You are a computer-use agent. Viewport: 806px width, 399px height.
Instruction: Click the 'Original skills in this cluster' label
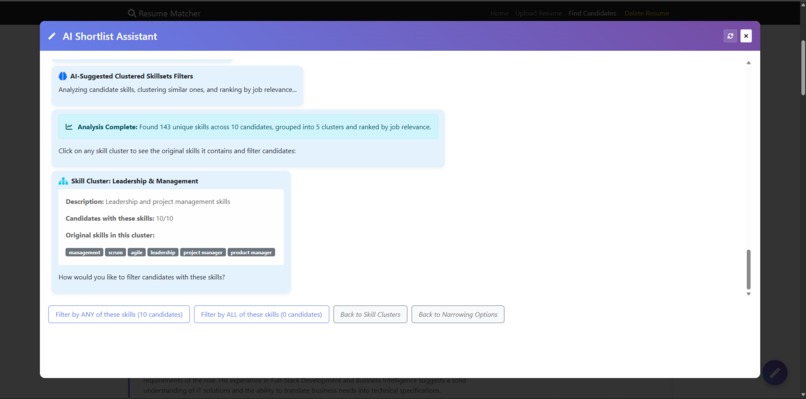pyautogui.click(x=110, y=235)
